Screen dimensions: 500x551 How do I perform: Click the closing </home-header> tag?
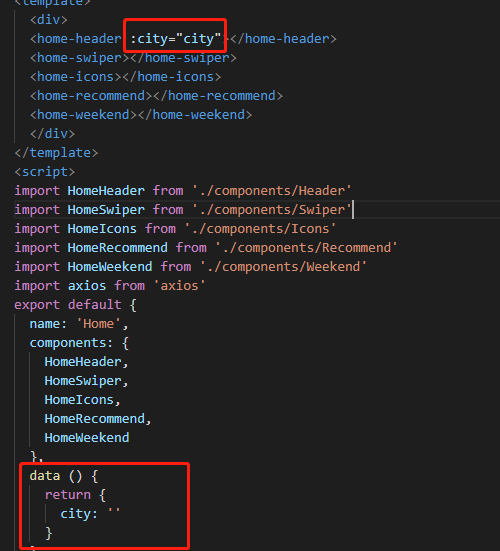(x=283, y=39)
